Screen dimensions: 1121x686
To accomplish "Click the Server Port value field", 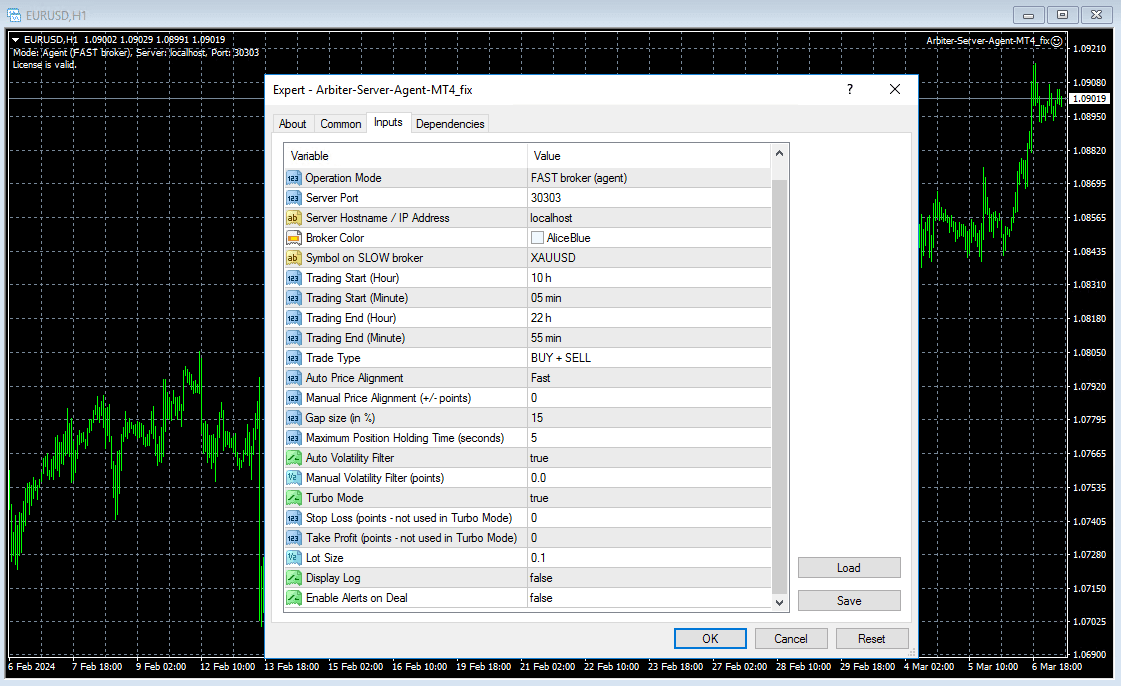I will coord(648,198).
